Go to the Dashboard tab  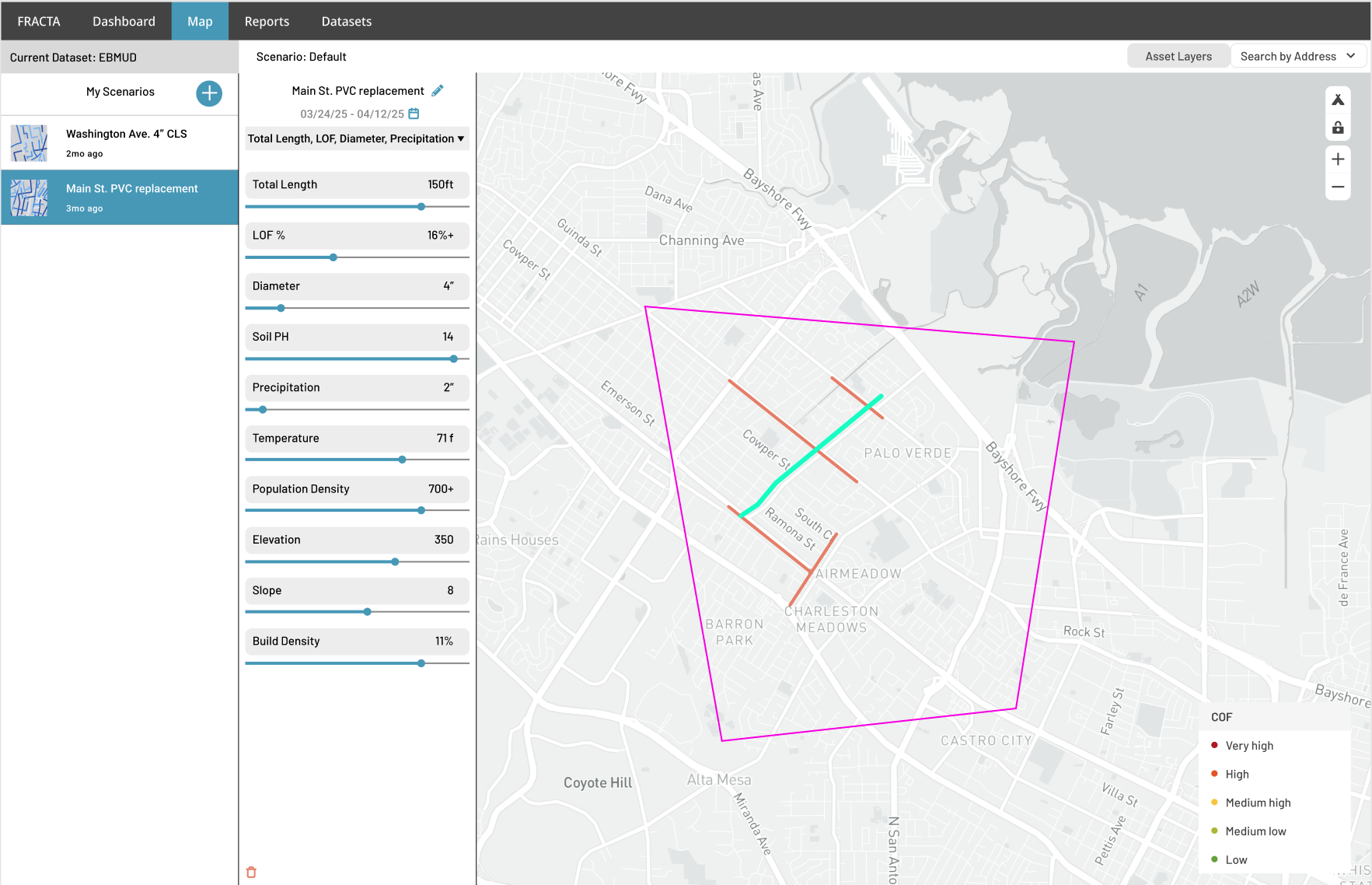(124, 21)
